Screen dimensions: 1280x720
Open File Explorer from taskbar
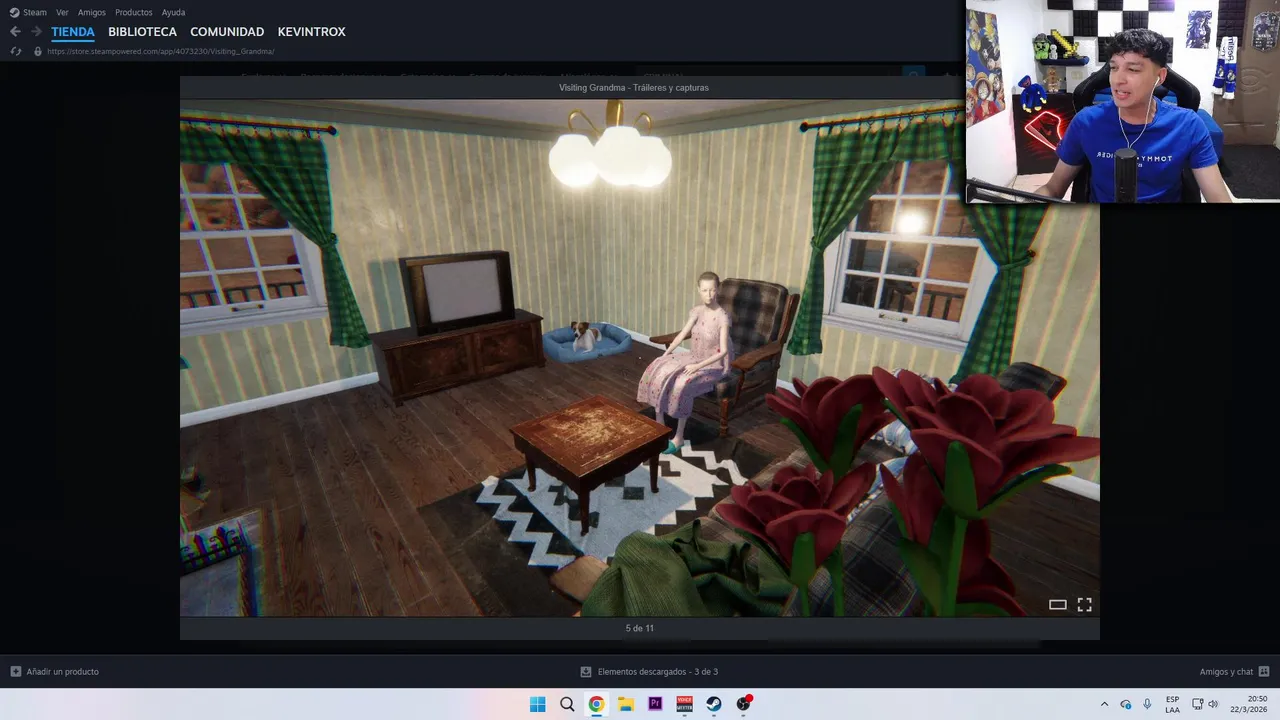[626, 704]
